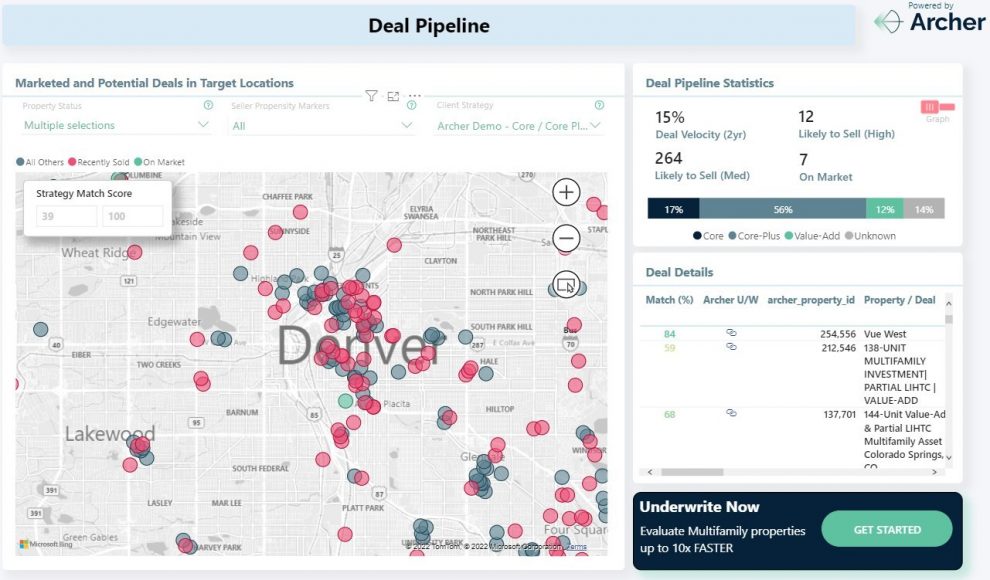990x580 pixels.
Task: Zoom in on the Denver map
Action: click(x=565, y=192)
